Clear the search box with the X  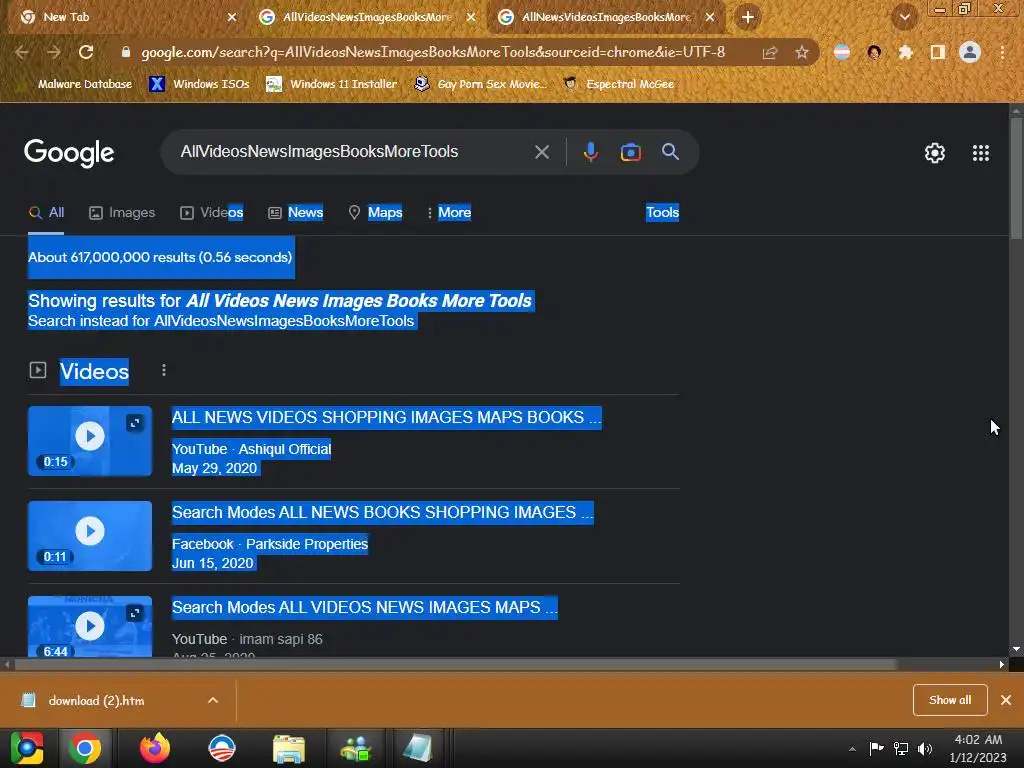pyautogui.click(x=541, y=152)
